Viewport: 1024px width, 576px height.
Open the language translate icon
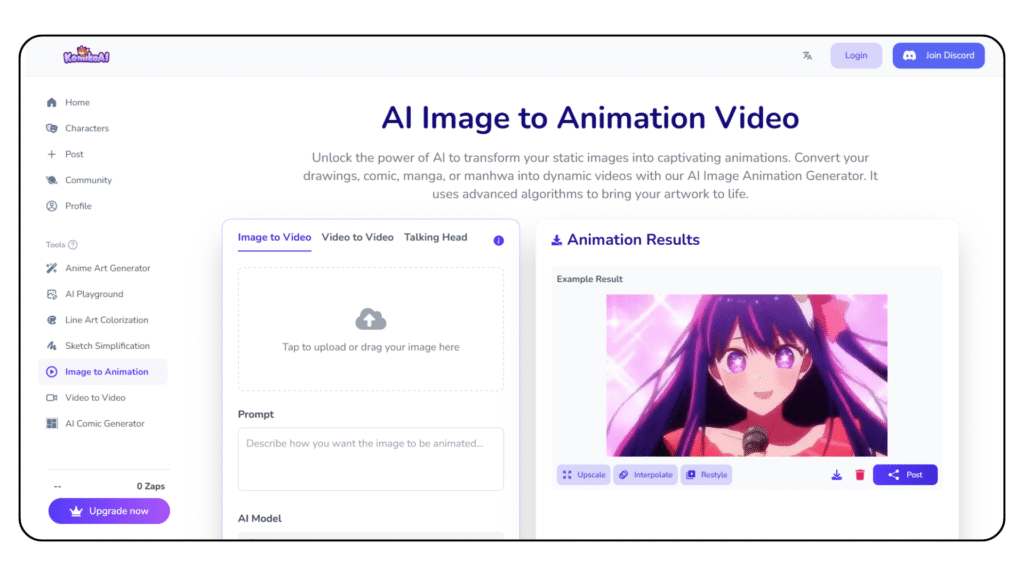click(807, 56)
